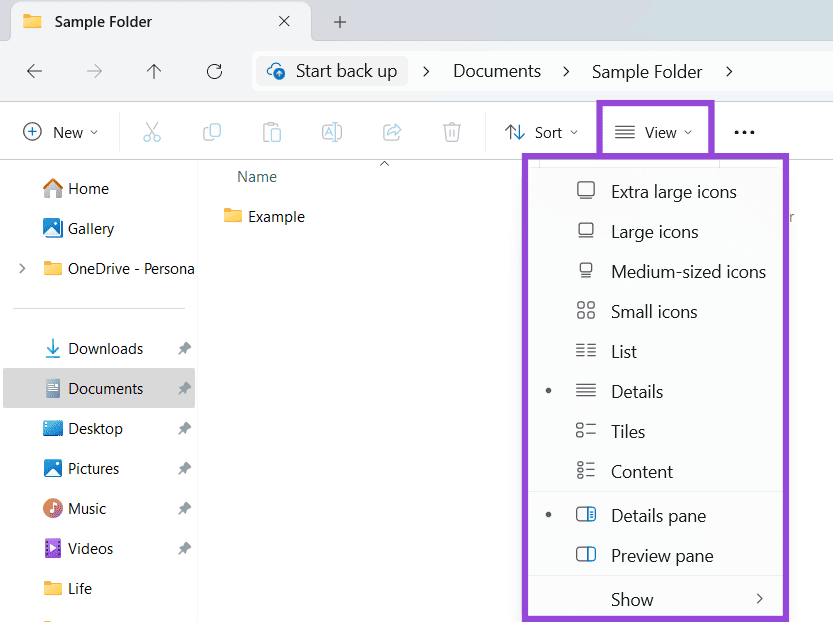Click the Paste clipboard icon
833x622 pixels.
tap(271, 132)
